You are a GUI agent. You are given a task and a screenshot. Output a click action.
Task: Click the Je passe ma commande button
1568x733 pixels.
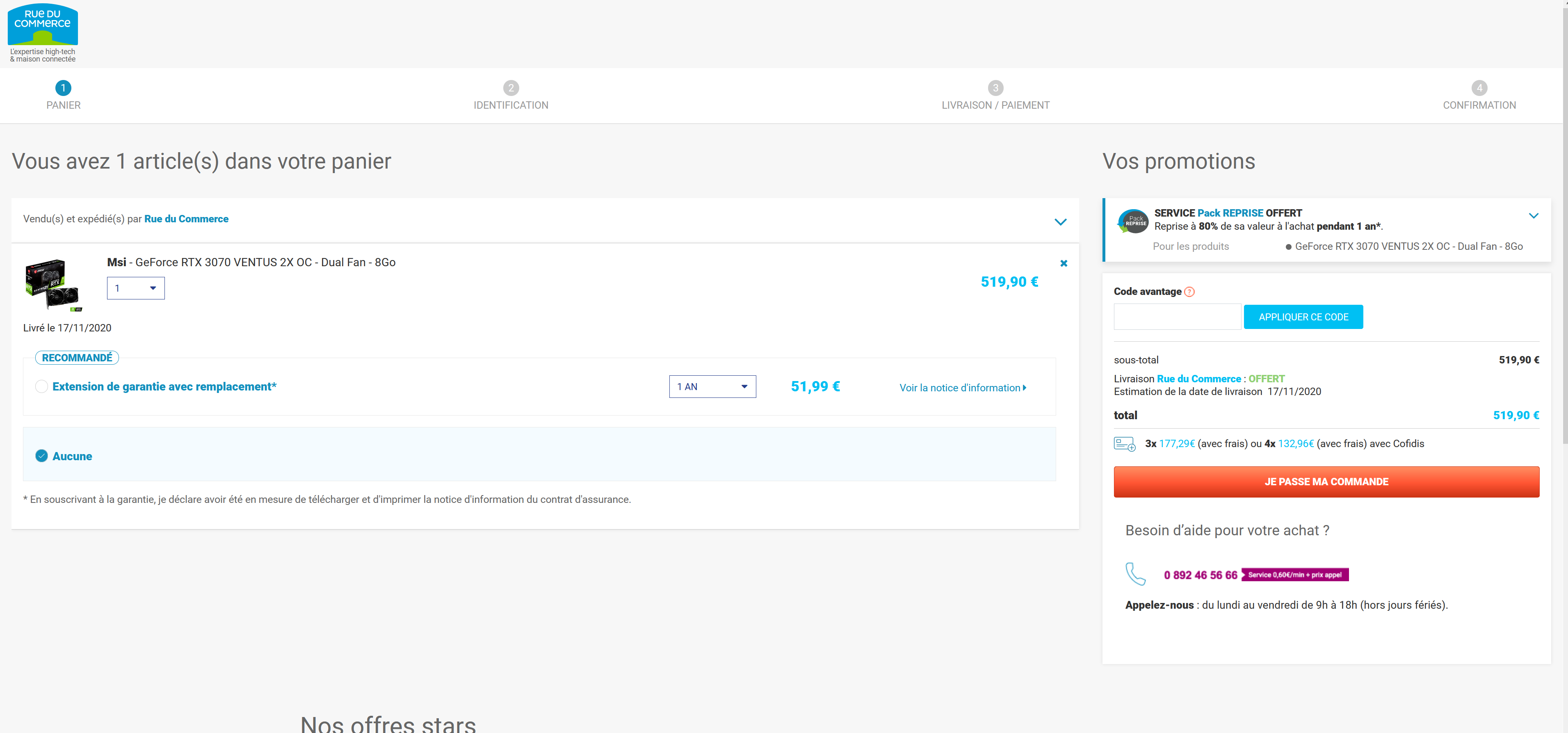(1326, 482)
